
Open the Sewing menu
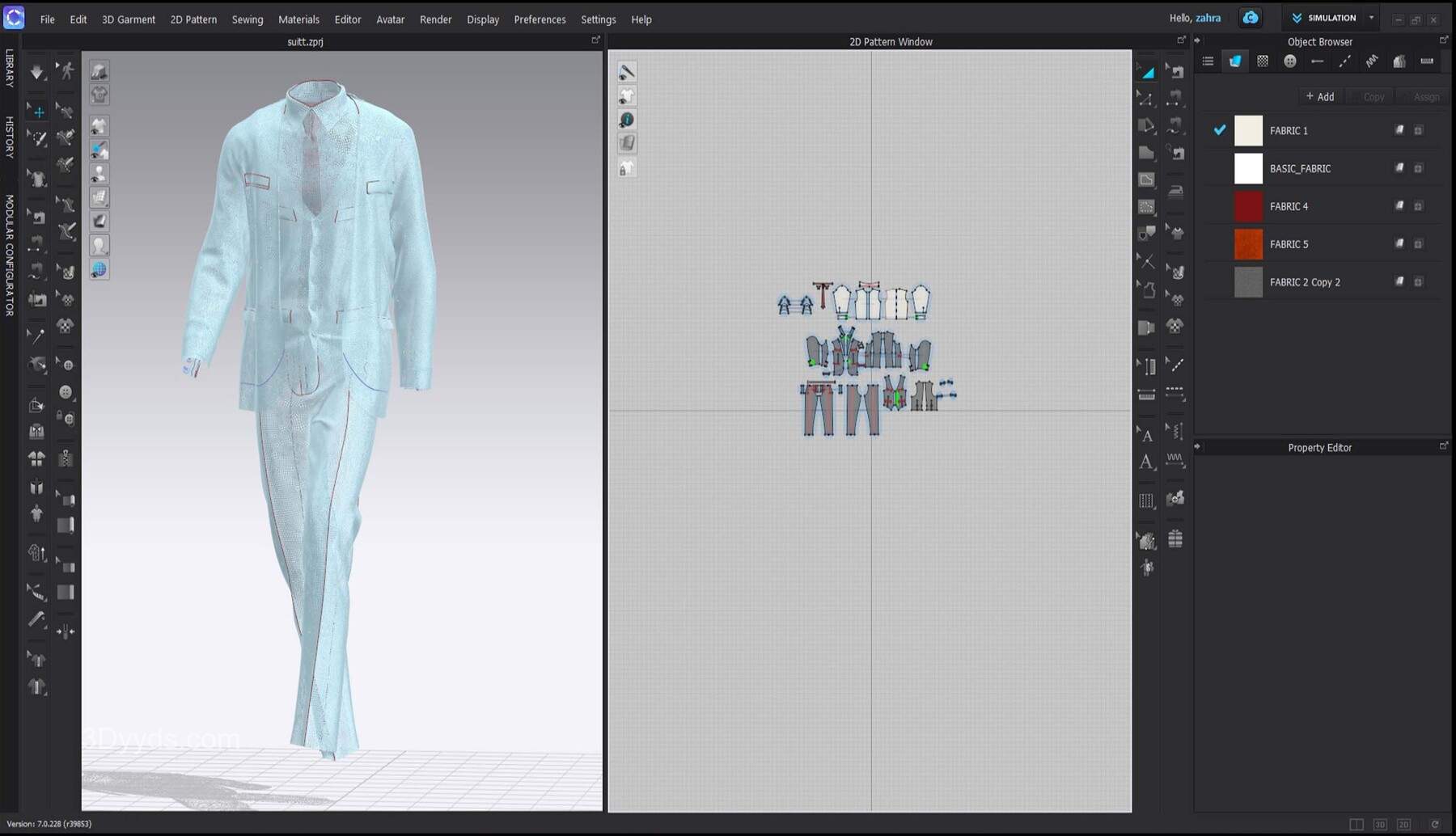point(247,19)
